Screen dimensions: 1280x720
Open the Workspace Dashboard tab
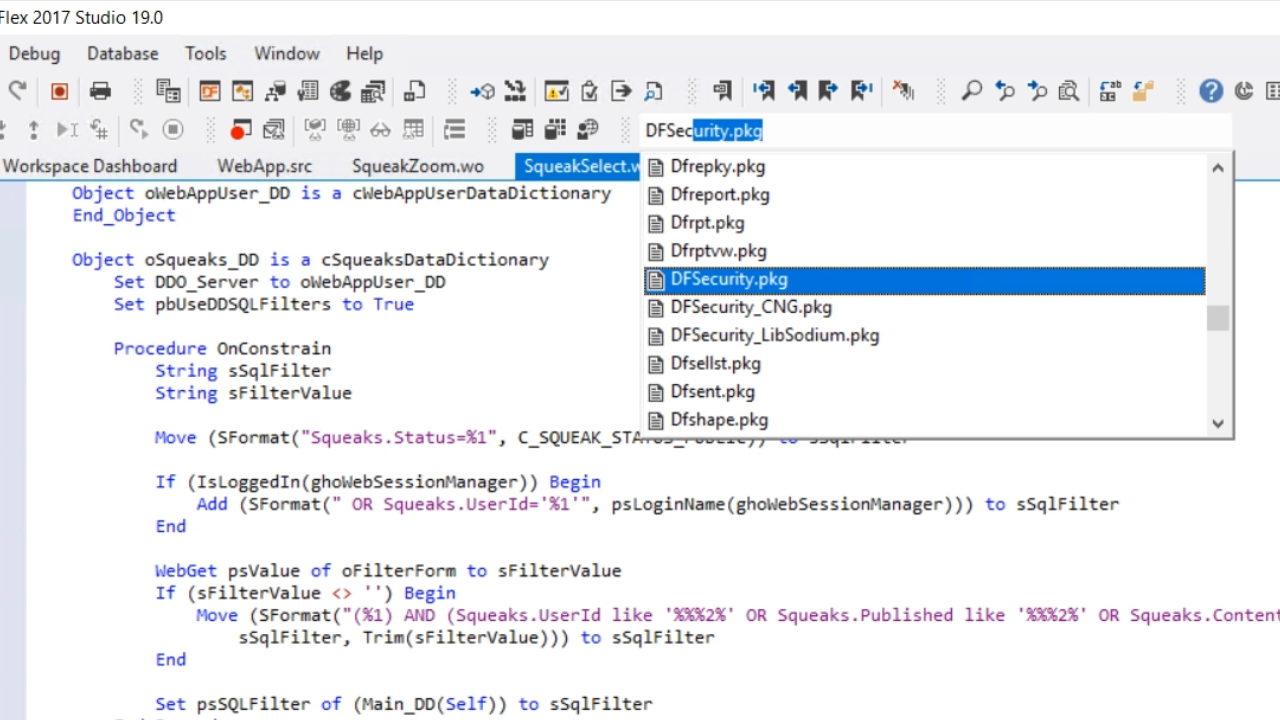coord(90,166)
